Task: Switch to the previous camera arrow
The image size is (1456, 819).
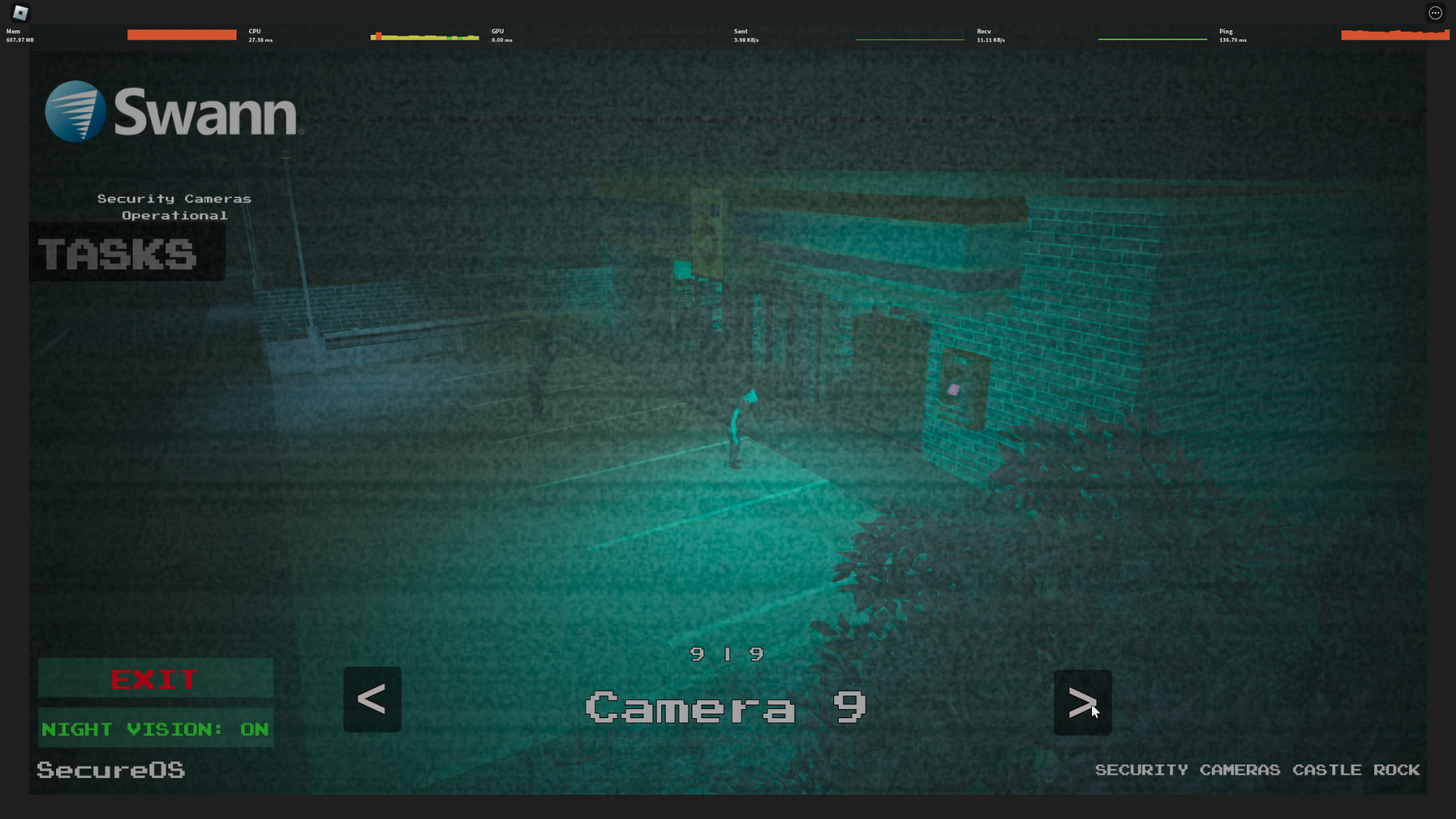Action: (372, 698)
